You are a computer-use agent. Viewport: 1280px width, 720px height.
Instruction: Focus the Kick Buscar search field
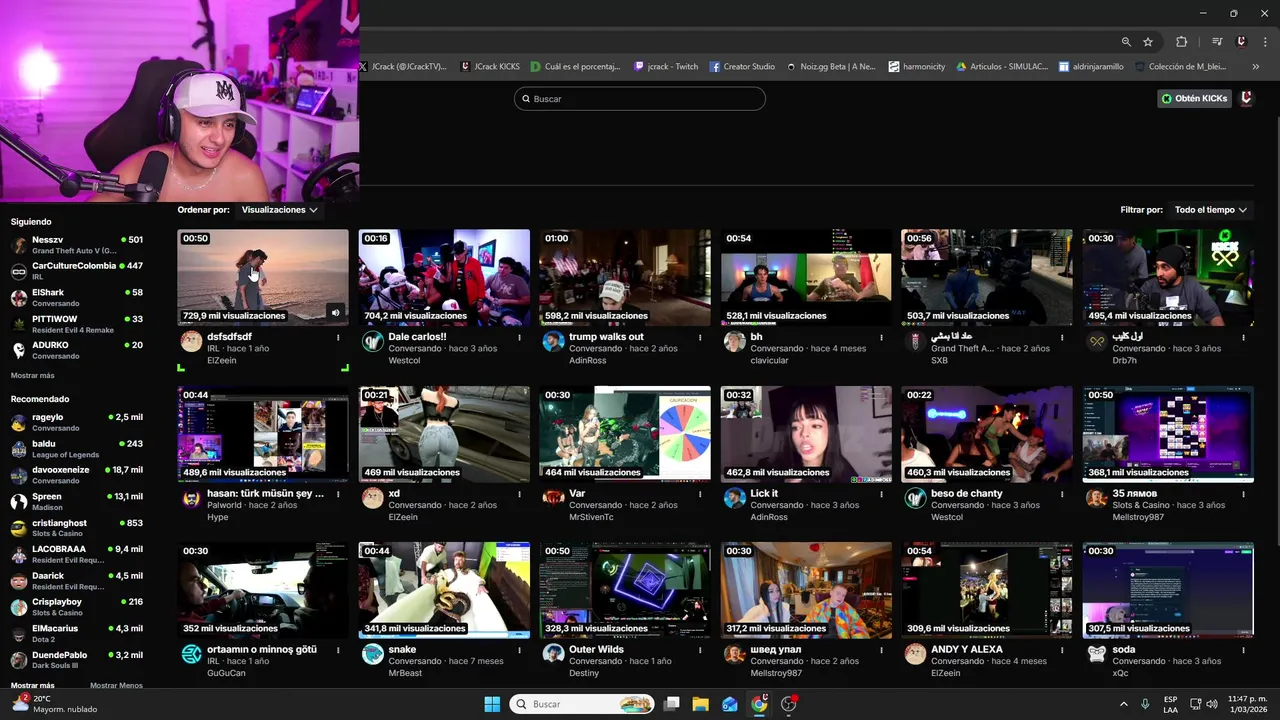(640, 98)
